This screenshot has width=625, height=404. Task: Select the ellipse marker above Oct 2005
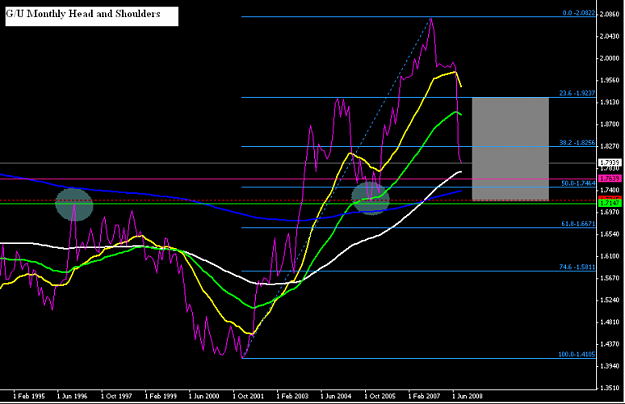pos(371,198)
